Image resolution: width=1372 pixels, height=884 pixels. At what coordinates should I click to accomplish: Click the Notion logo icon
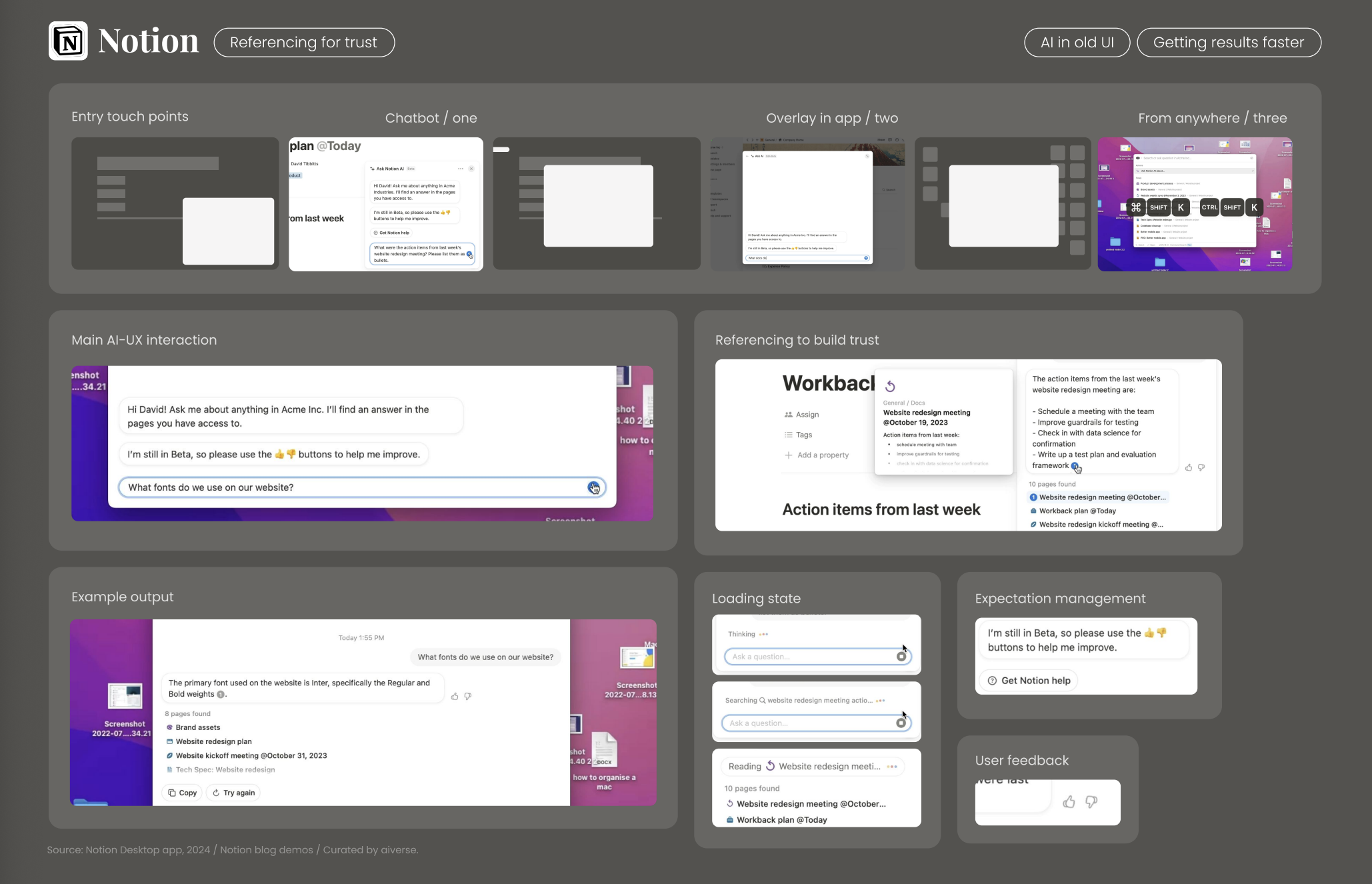pos(68,41)
